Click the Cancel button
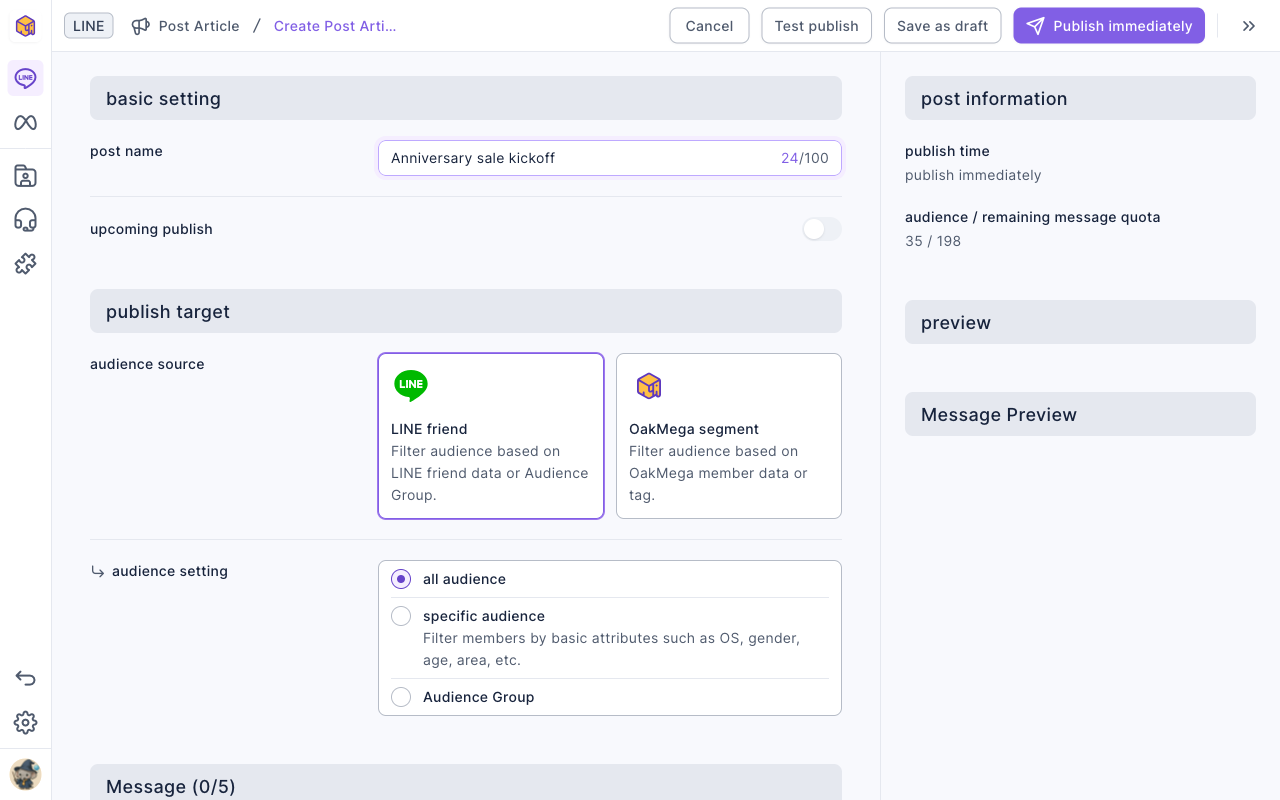Viewport: 1280px width, 800px height. (x=709, y=26)
